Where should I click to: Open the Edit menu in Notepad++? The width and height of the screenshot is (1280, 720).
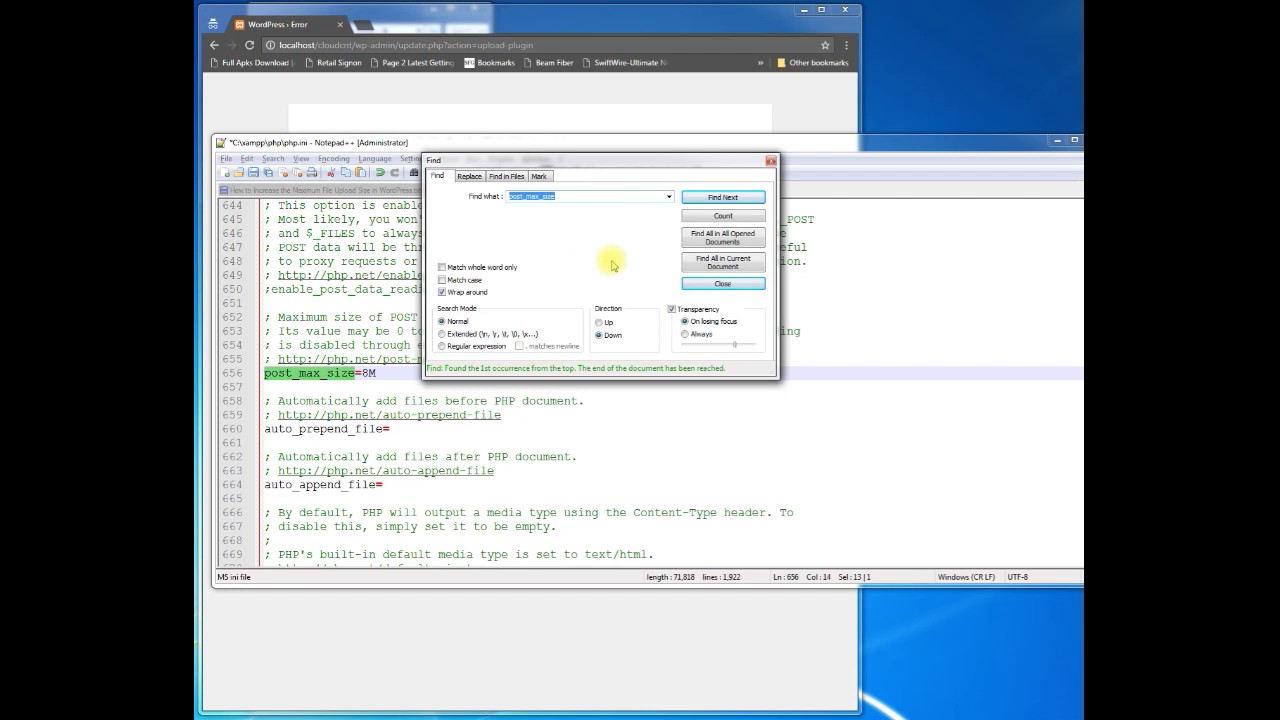click(246, 159)
